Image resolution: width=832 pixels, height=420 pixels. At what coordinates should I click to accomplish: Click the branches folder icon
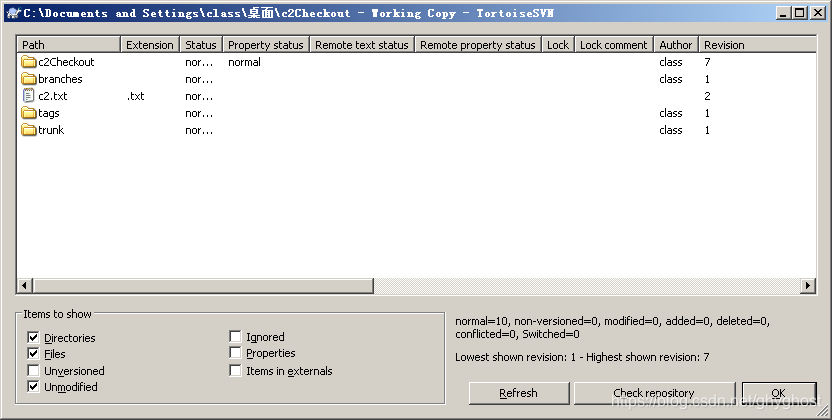click(x=29, y=79)
